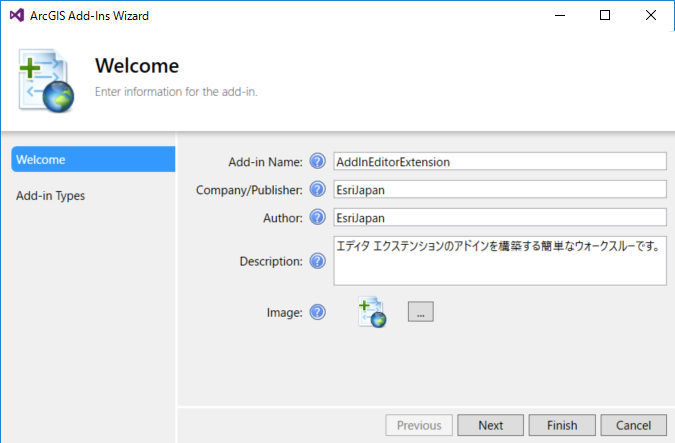Minimize the wizard window
675x443 pixels.
pyautogui.click(x=560, y=15)
